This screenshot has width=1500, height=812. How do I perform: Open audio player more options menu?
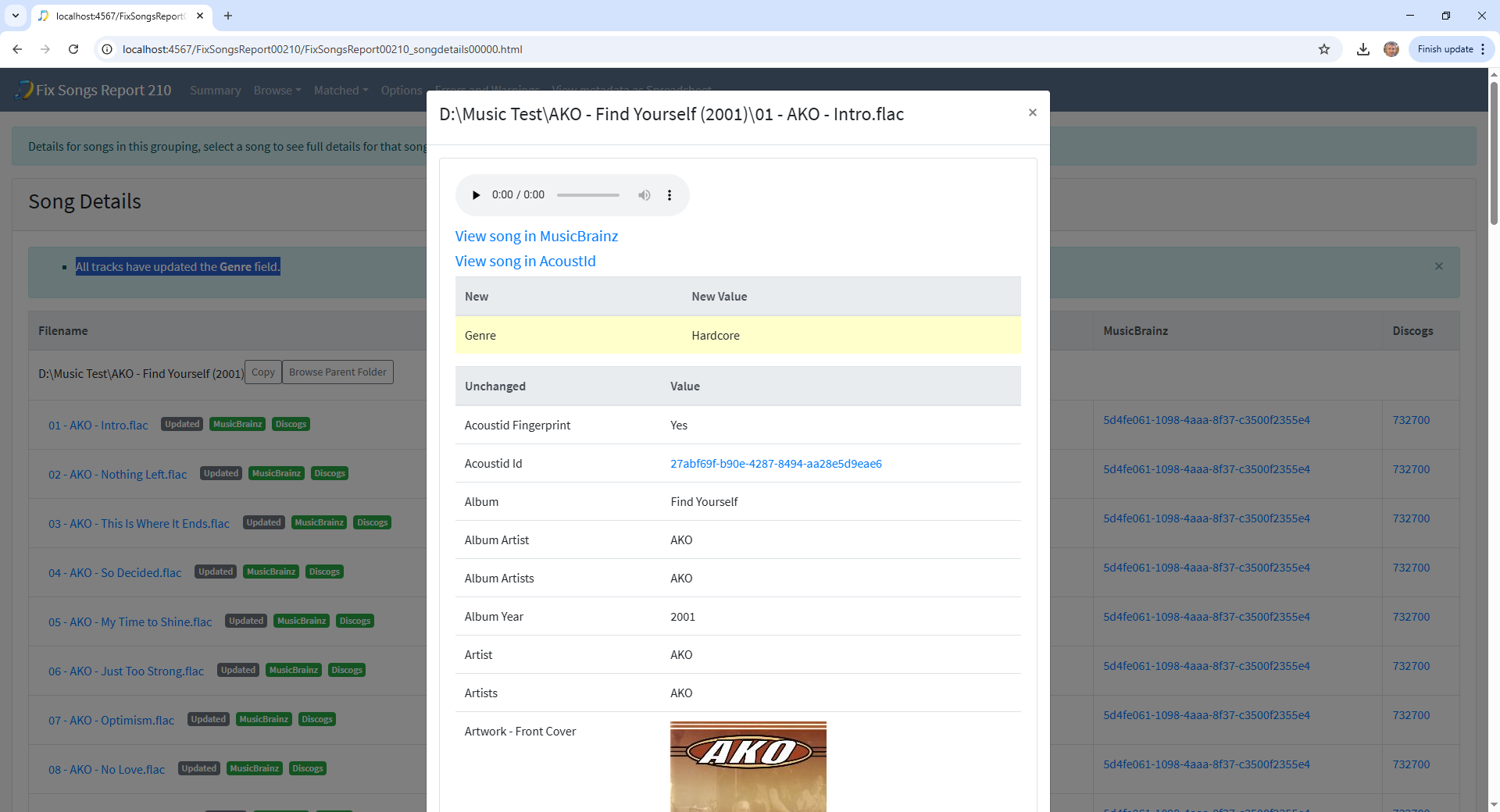670,195
